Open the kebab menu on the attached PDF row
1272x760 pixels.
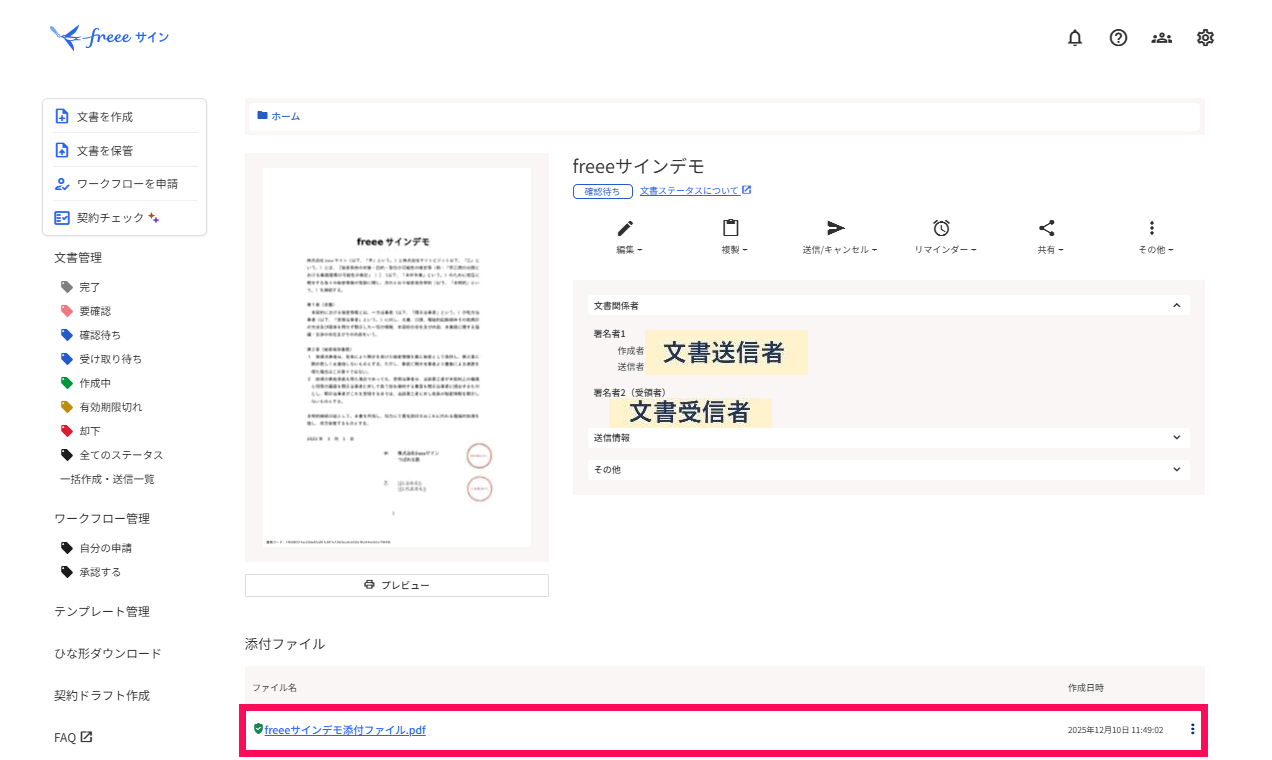[1192, 729]
